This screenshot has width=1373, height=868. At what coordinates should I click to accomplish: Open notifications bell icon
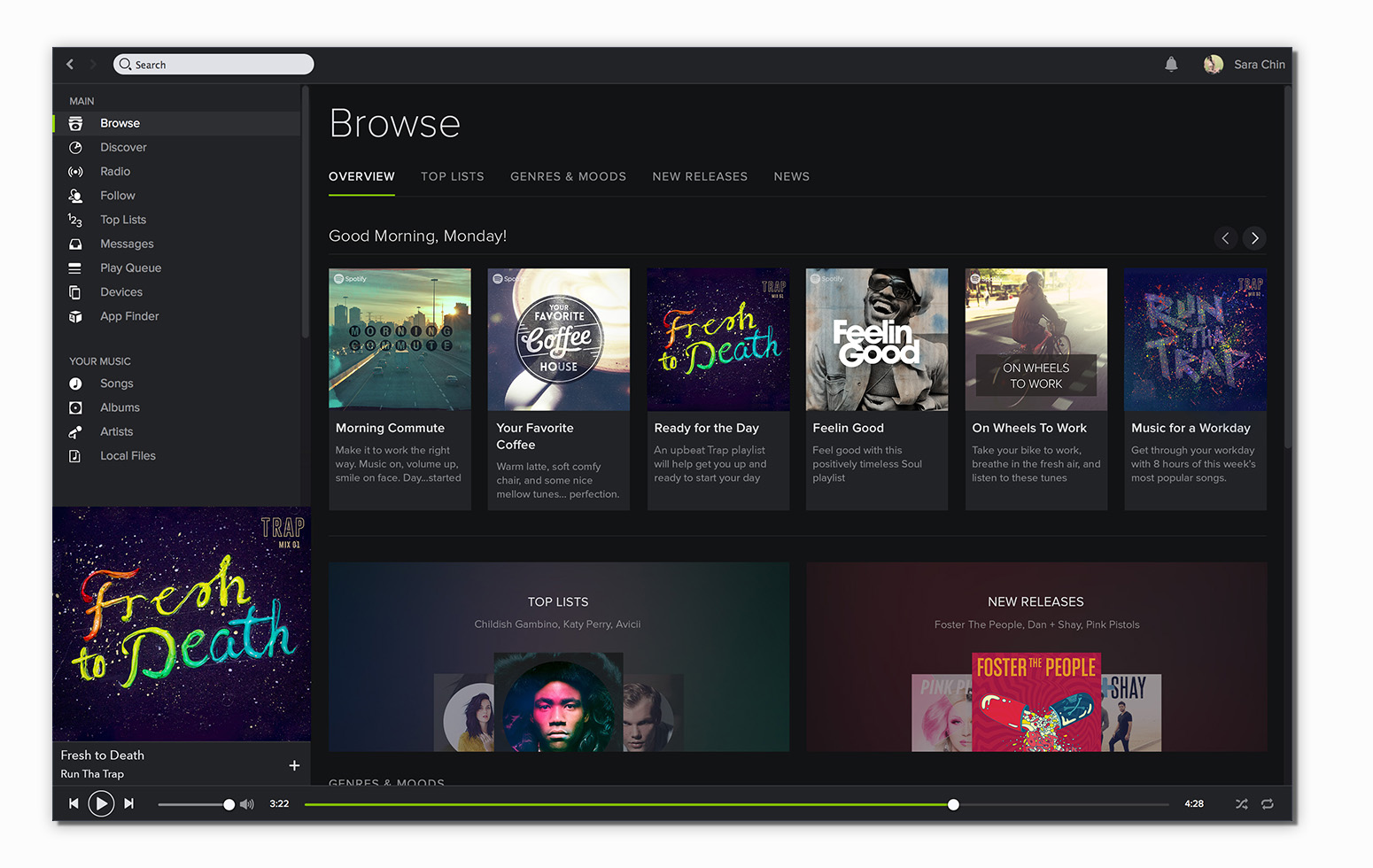click(x=1171, y=64)
